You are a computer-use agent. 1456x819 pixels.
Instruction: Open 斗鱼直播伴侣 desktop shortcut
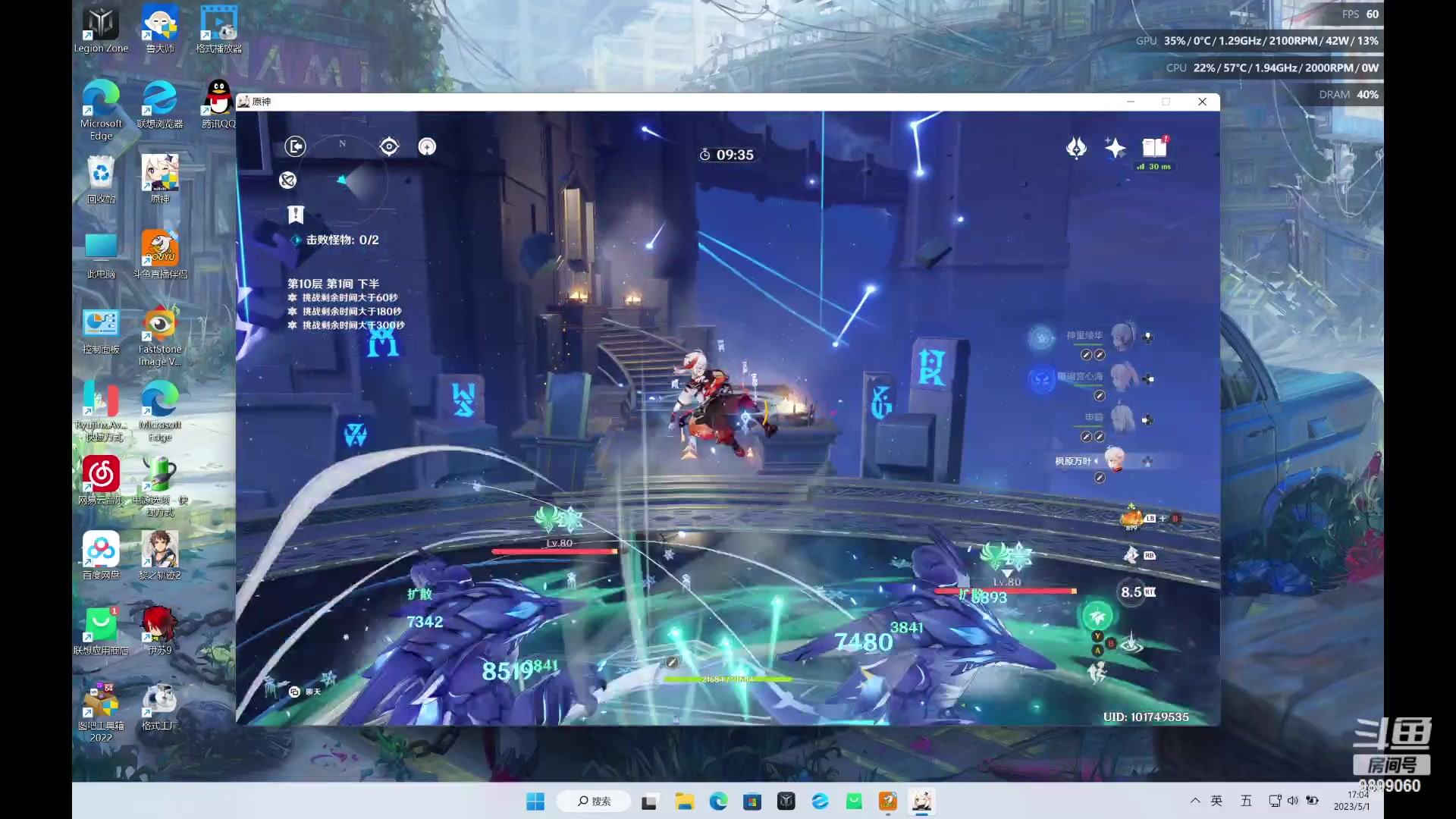pos(160,255)
